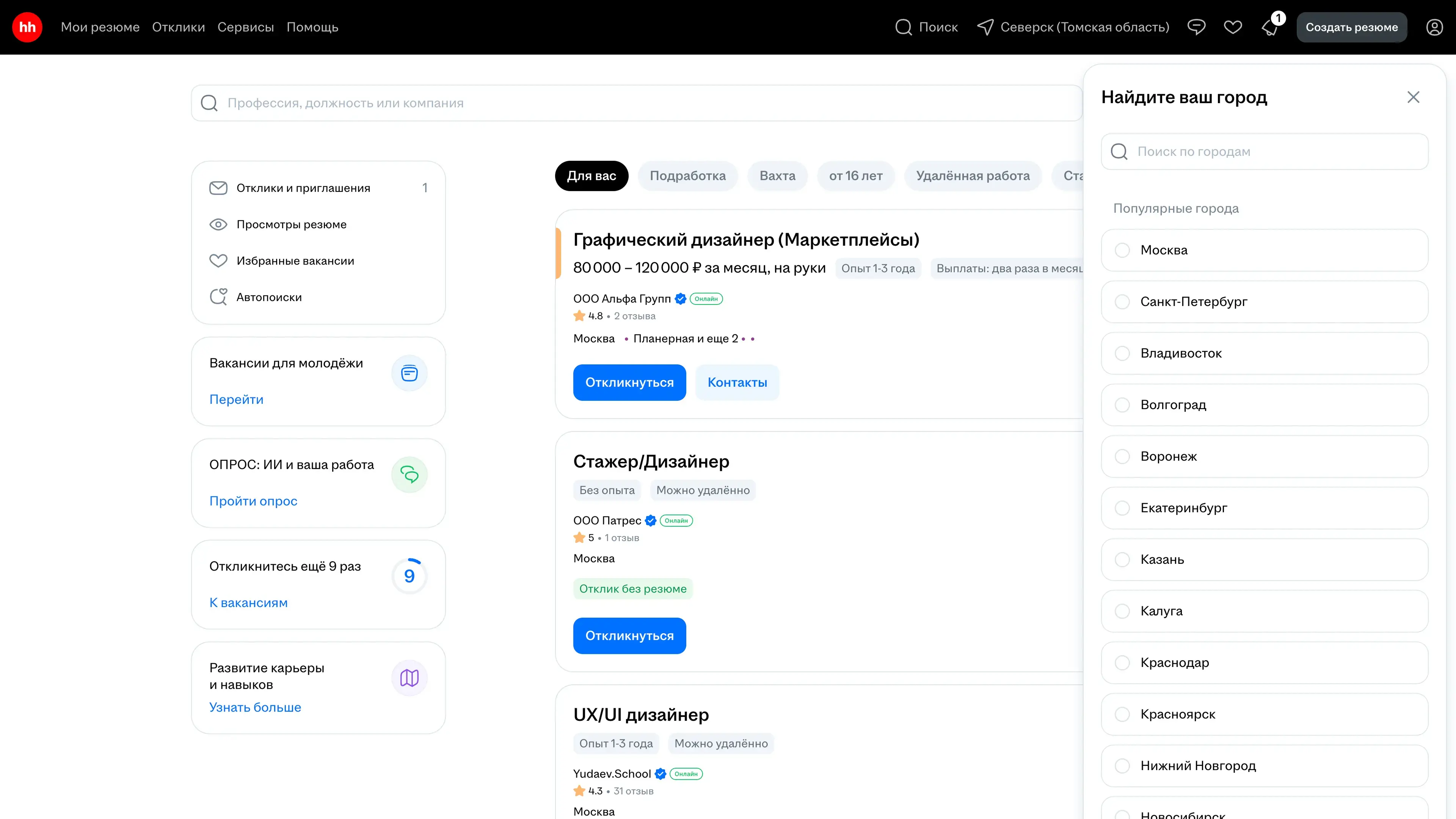This screenshot has height=819, width=1456.
Task: Follow the Пройти опрос link
Action: point(253,501)
